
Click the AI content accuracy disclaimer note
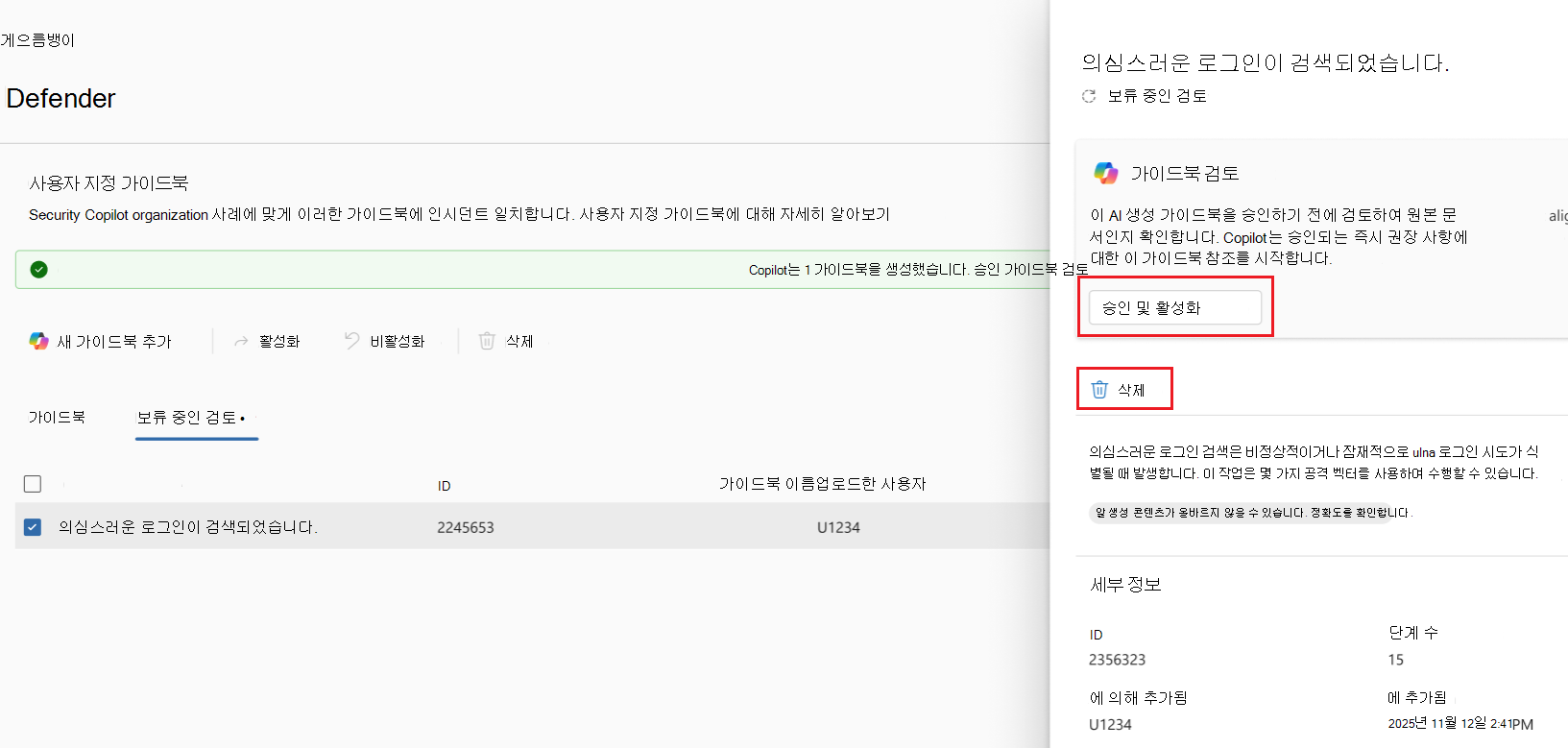tap(1253, 513)
